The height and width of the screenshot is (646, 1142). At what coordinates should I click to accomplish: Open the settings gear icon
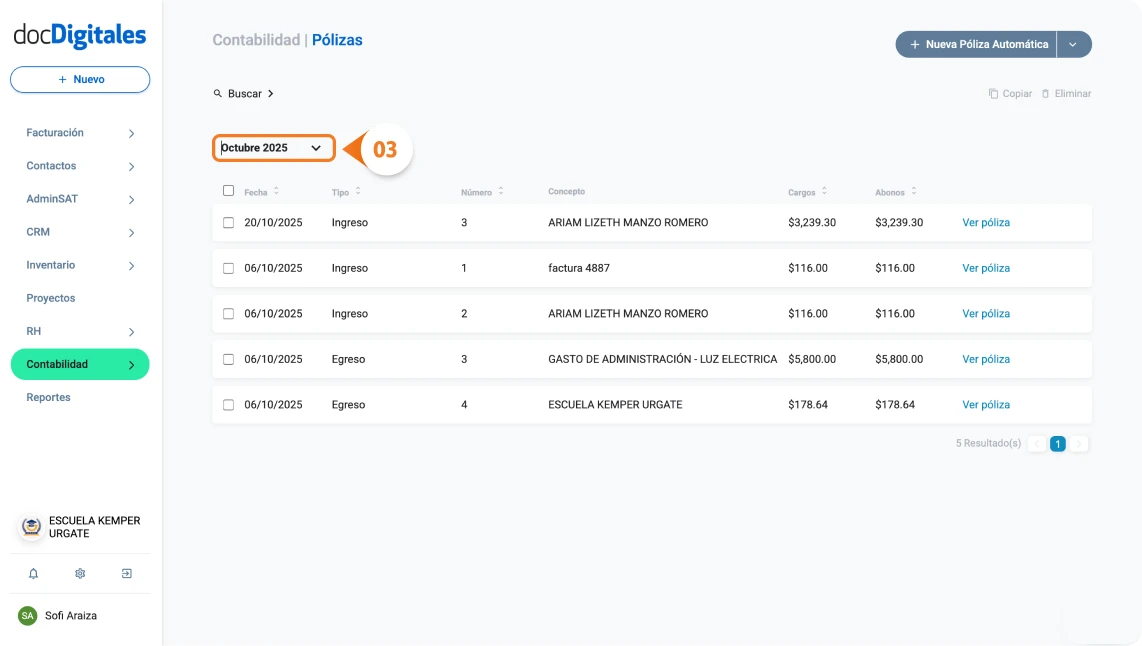point(79,573)
